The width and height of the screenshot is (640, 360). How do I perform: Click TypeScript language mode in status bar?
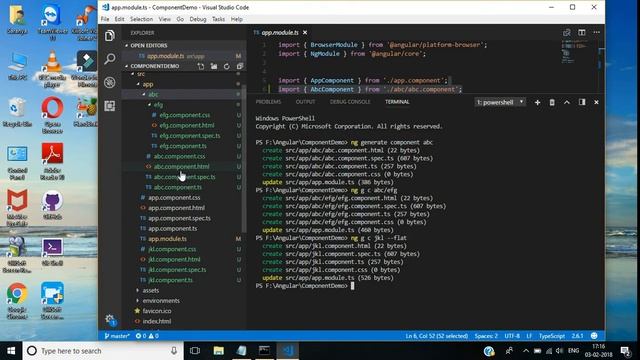point(552,336)
